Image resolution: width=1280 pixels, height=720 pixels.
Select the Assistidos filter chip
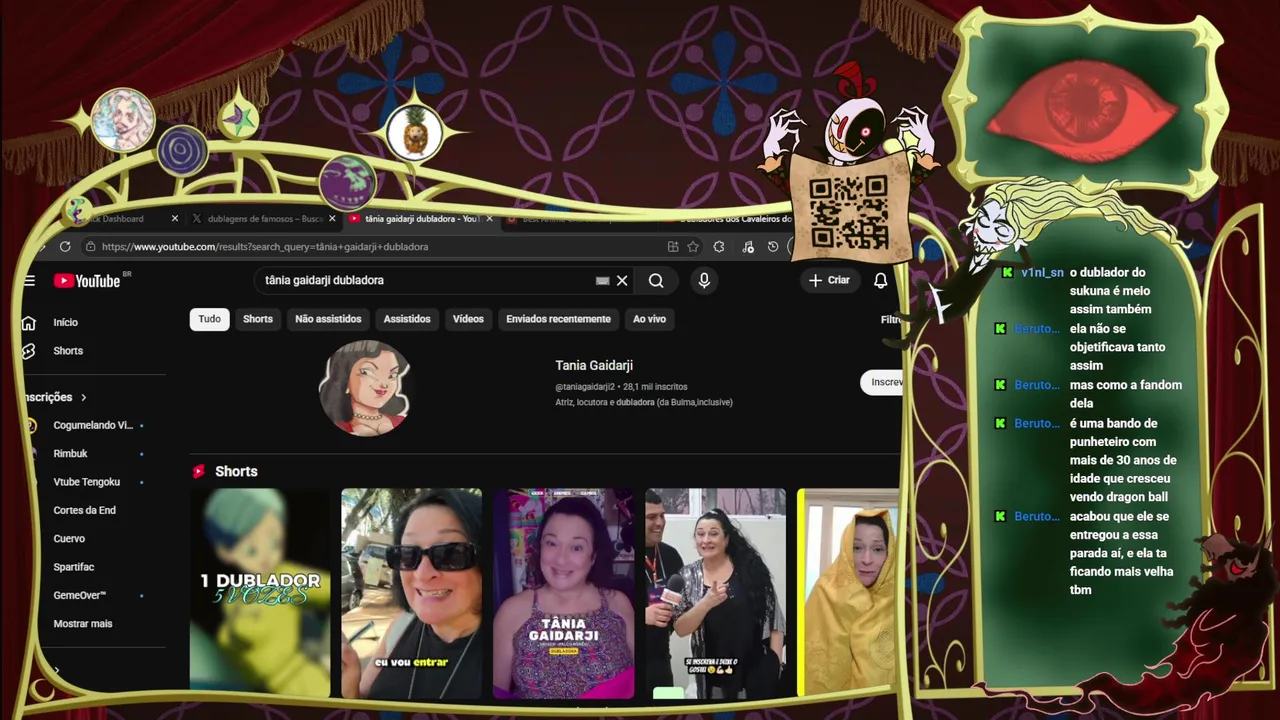[x=407, y=319]
